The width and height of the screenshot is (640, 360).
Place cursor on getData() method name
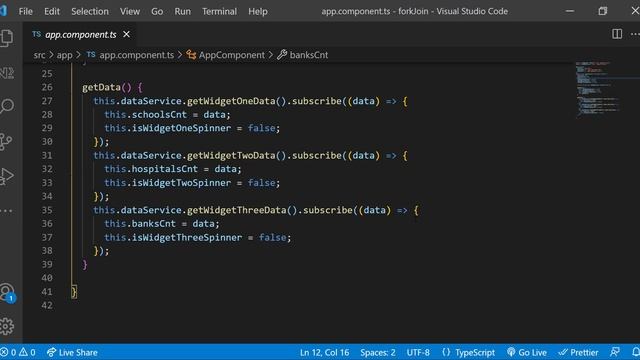(101, 87)
